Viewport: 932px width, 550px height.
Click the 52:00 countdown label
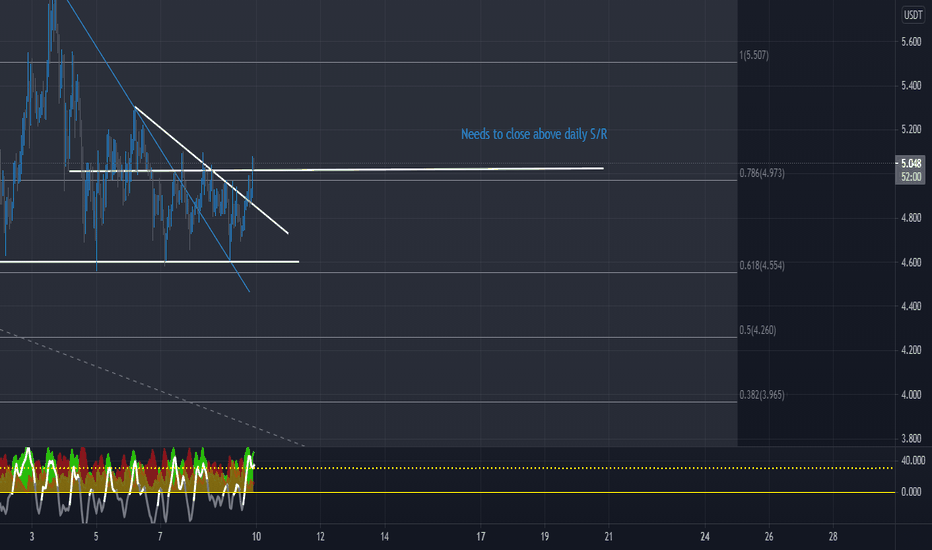click(x=911, y=177)
